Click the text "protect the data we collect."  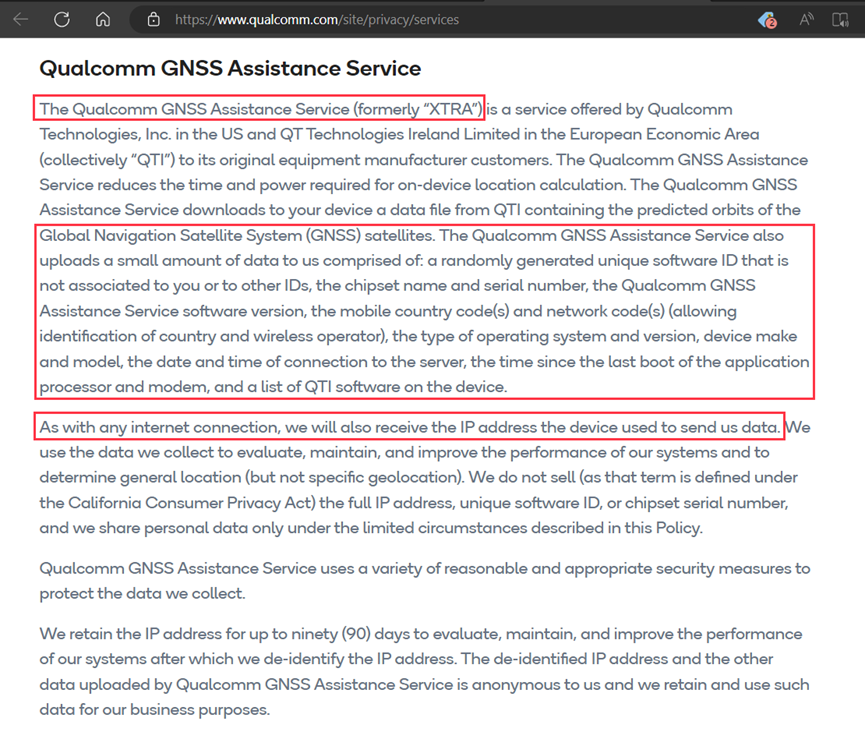(142, 594)
